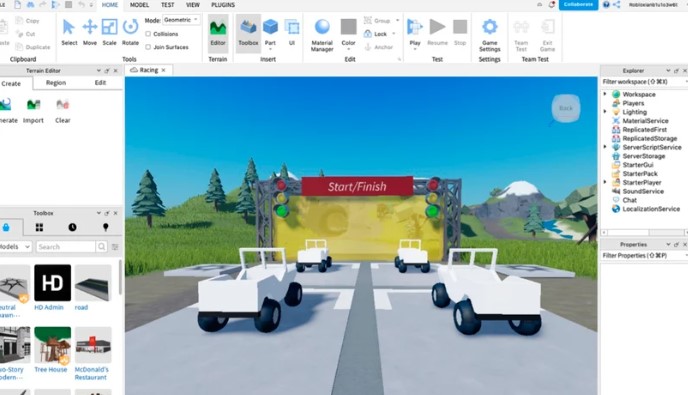Toggle Anchor on selection
The width and height of the screenshot is (688, 395).
379,47
